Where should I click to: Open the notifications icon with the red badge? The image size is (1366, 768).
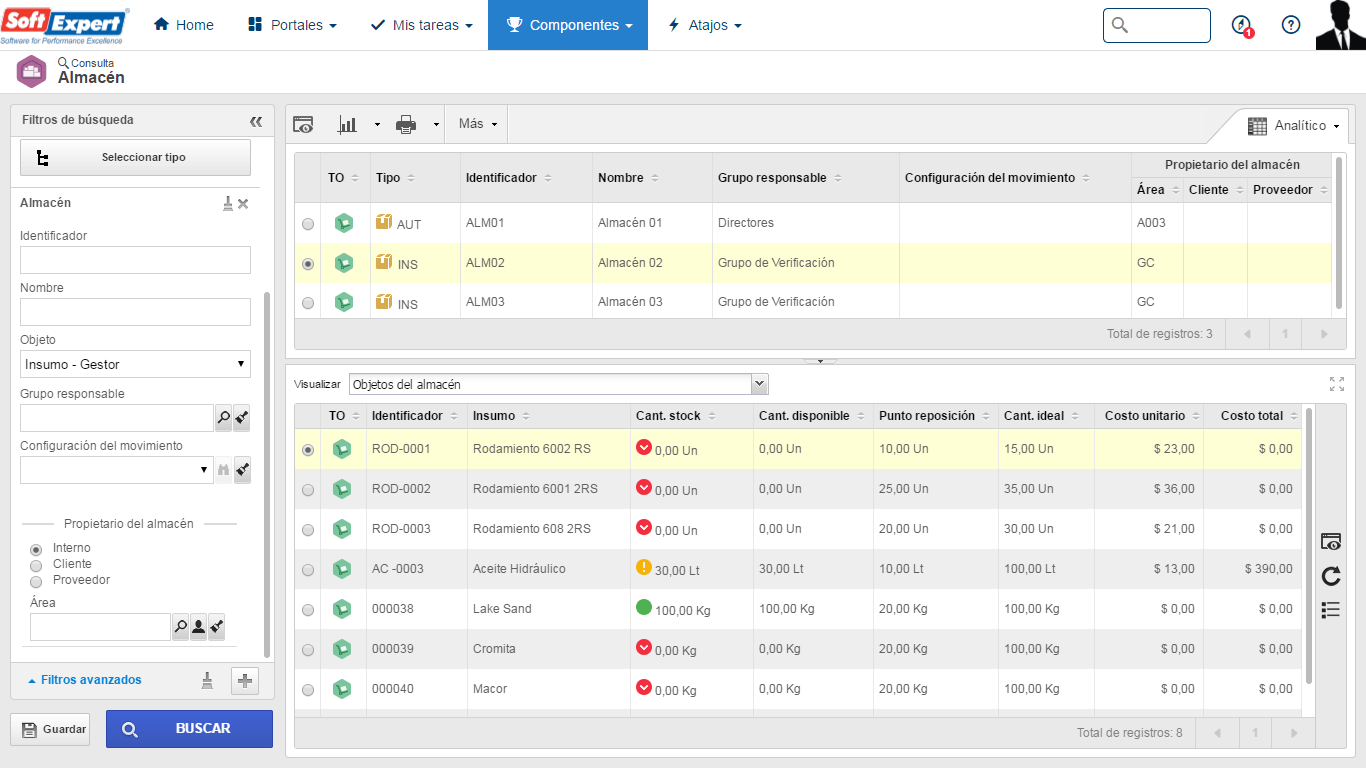click(x=1242, y=25)
